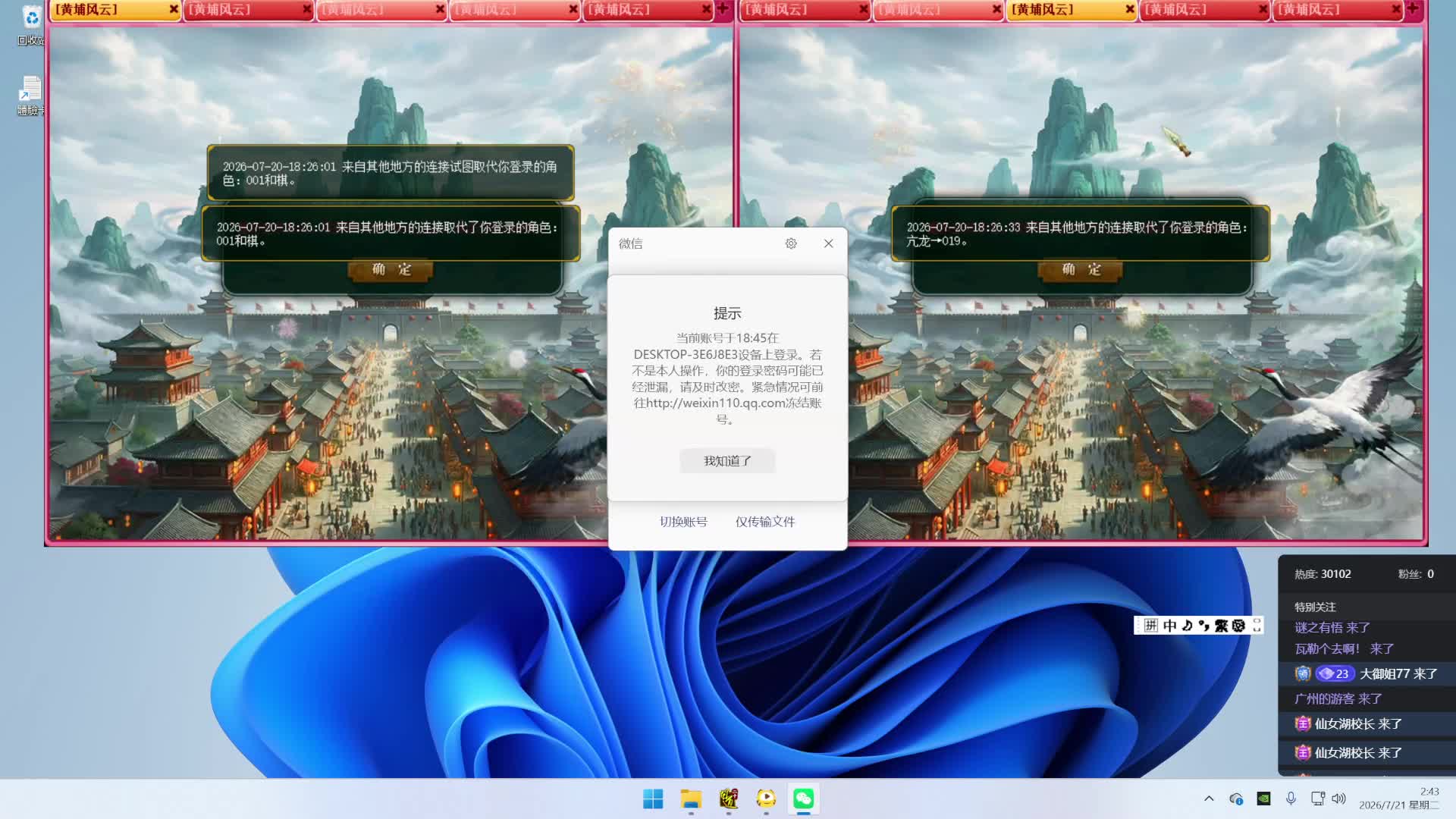Open the Recycle Bin desktop icon
The image size is (1456, 819).
[x=31, y=26]
